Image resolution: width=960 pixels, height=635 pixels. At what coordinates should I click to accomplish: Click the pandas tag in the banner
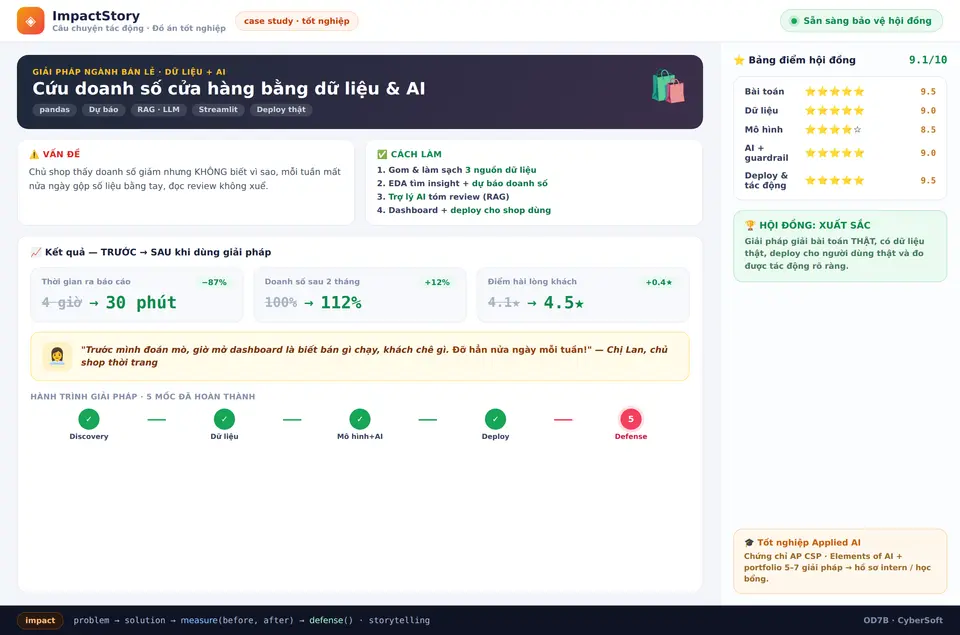coord(54,110)
